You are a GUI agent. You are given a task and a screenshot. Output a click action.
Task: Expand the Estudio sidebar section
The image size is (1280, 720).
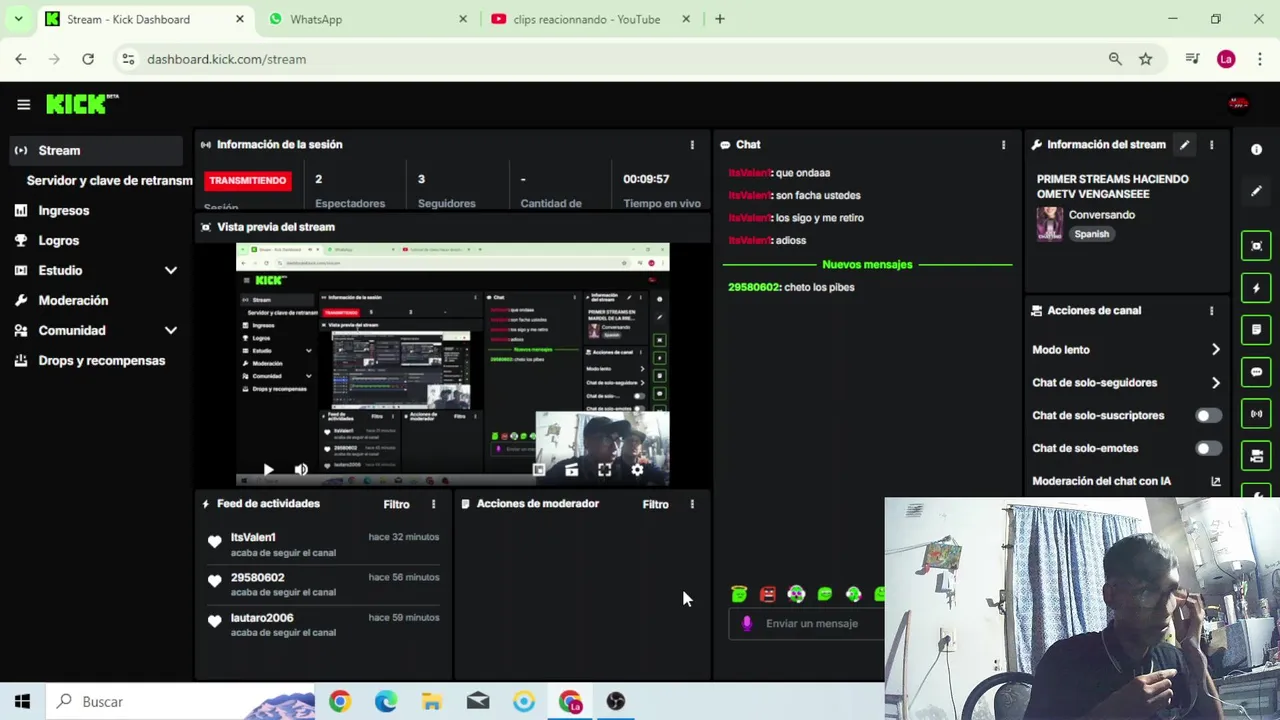coord(171,270)
